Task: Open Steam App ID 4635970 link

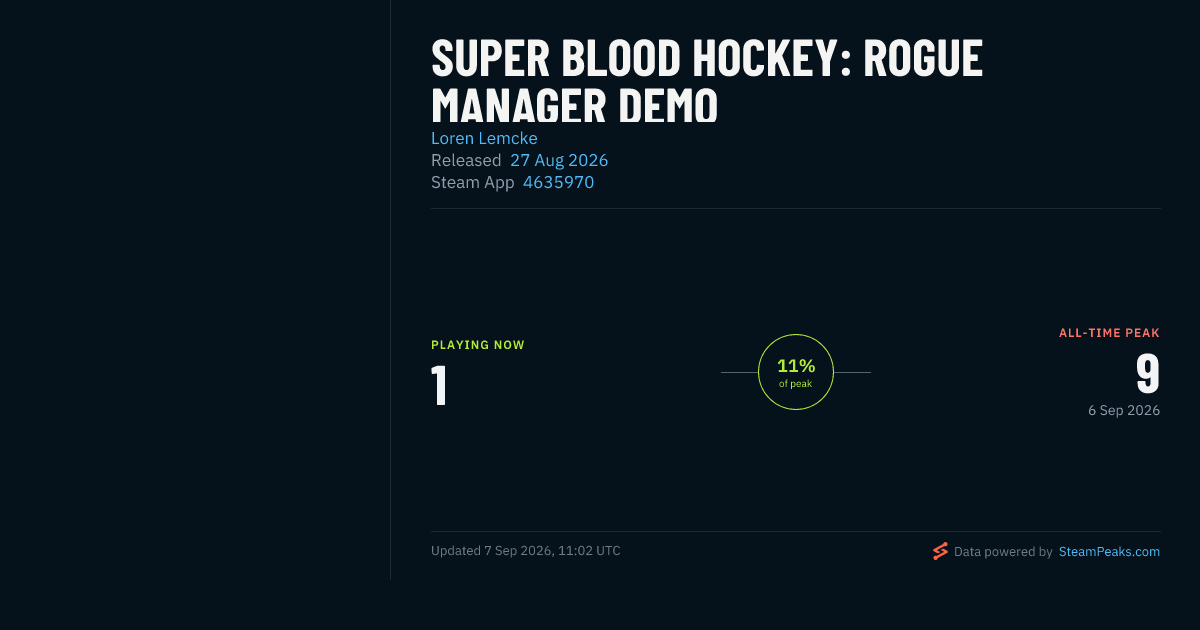Action: pos(558,182)
